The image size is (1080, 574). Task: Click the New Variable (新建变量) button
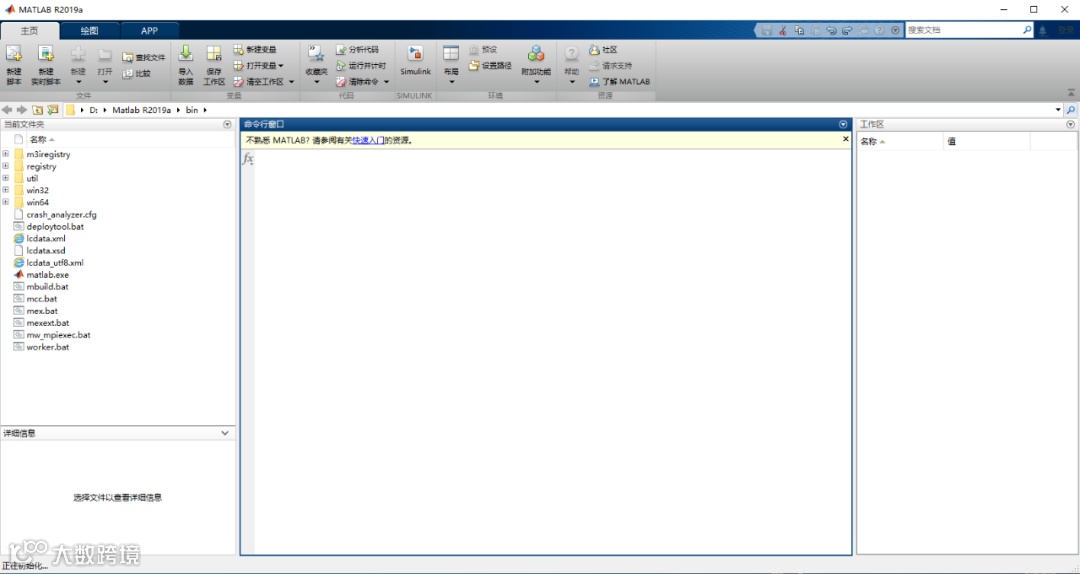coord(255,50)
